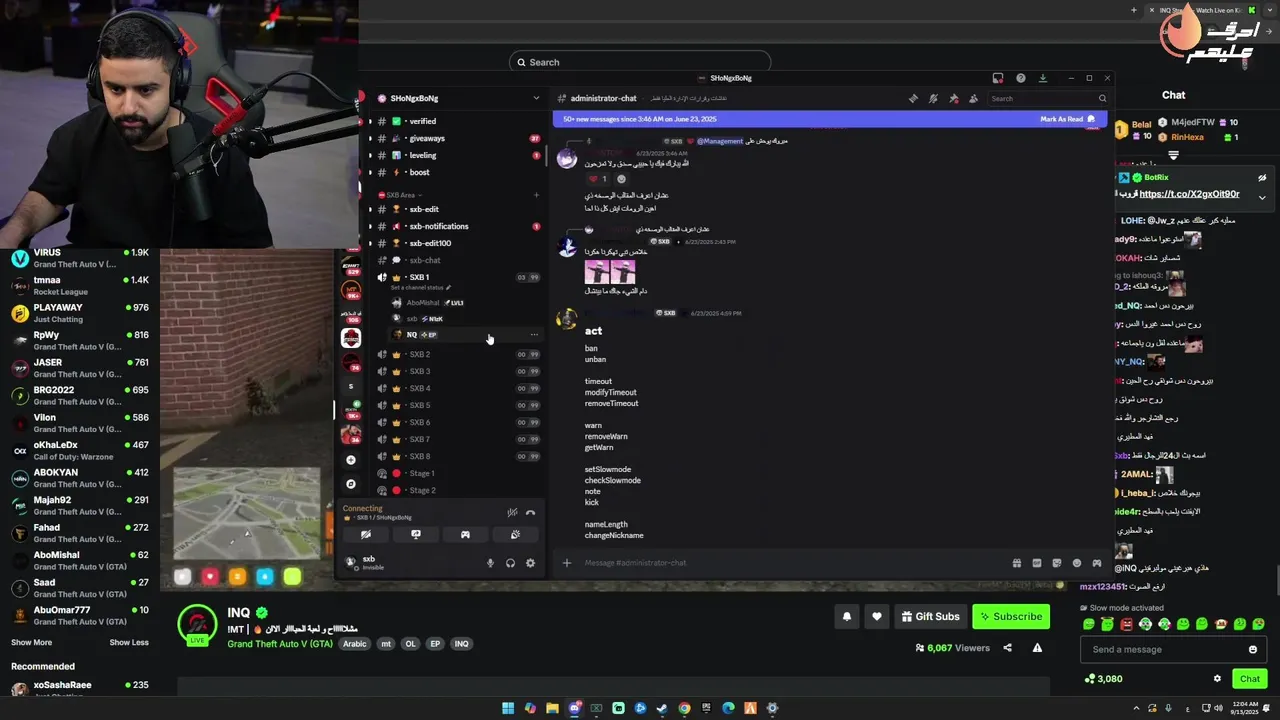Hide pinned BotRix message eye icon
The width and height of the screenshot is (1280, 720).
pyautogui.click(x=1262, y=178)
